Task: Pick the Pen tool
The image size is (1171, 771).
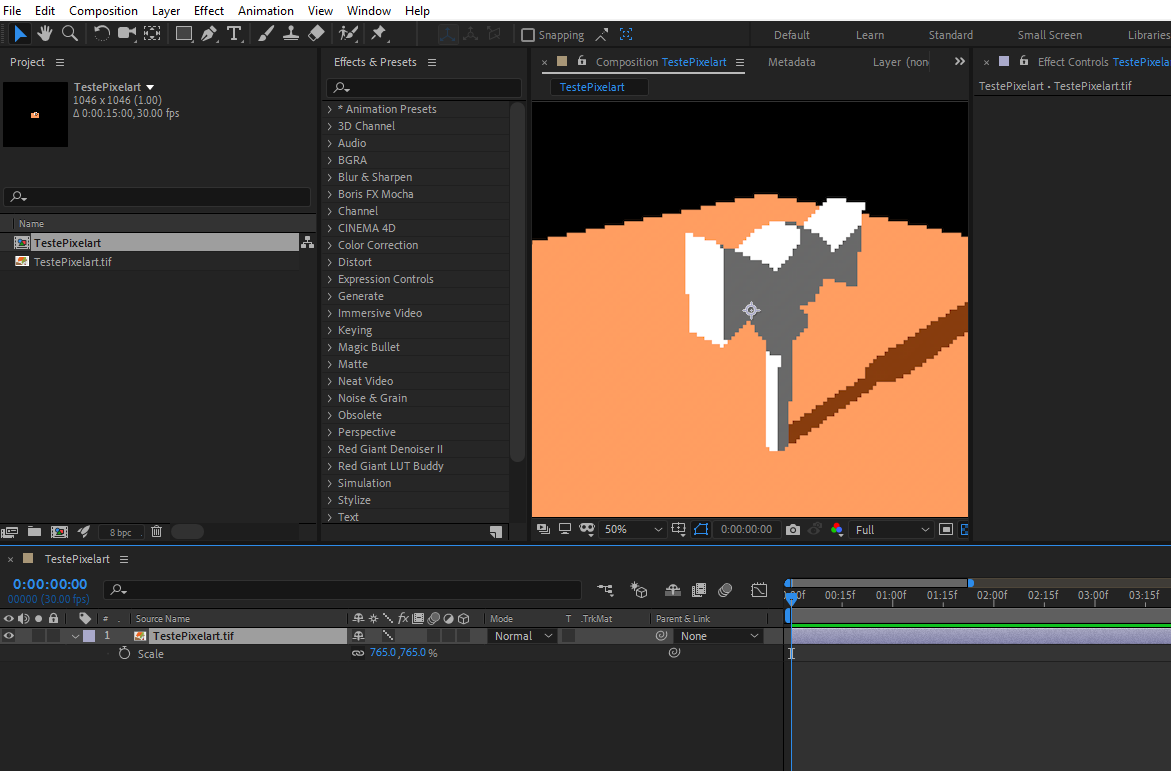Action: (209, 34)
